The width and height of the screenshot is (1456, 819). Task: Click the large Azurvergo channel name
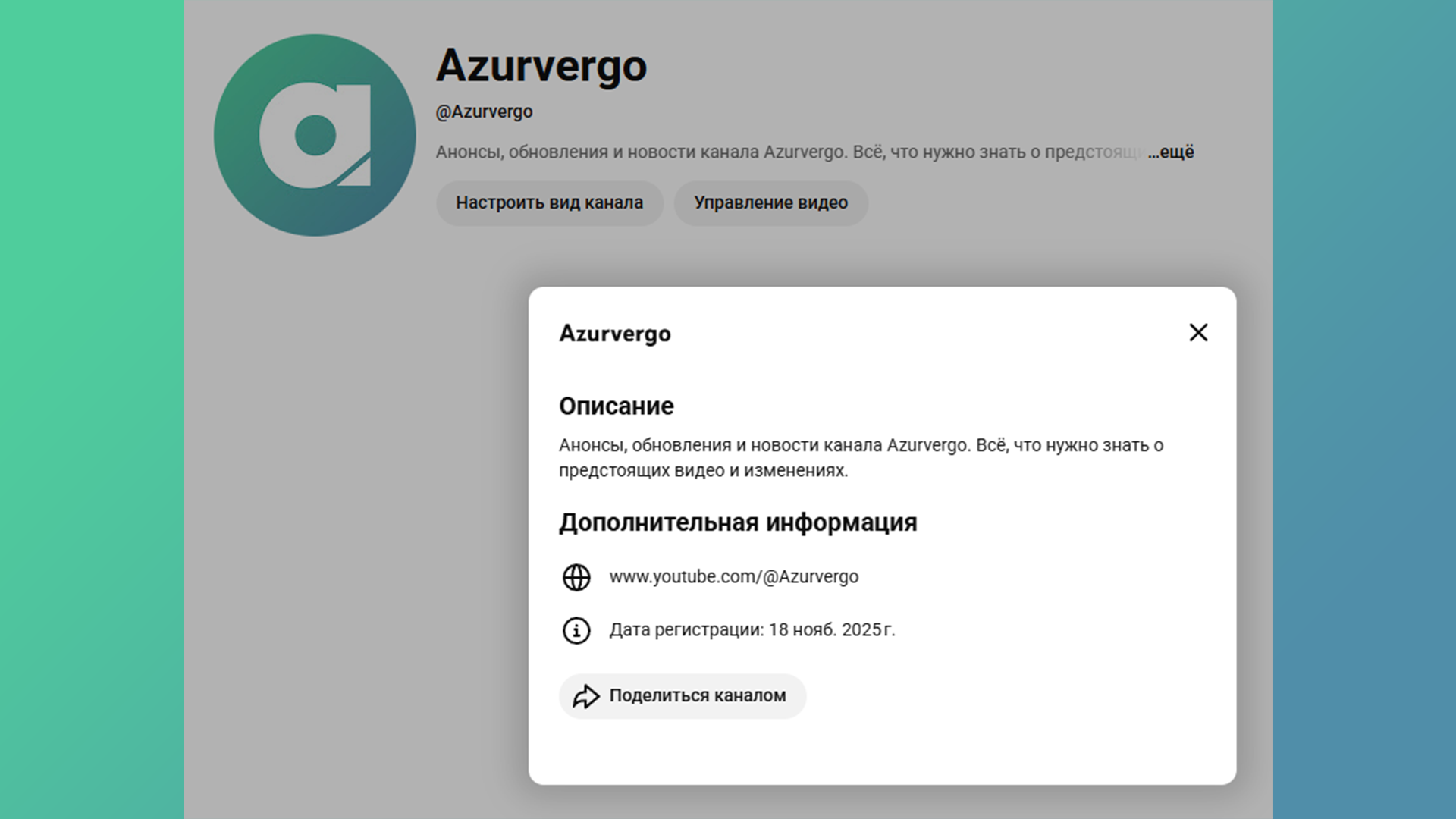[x=541, y=66]
